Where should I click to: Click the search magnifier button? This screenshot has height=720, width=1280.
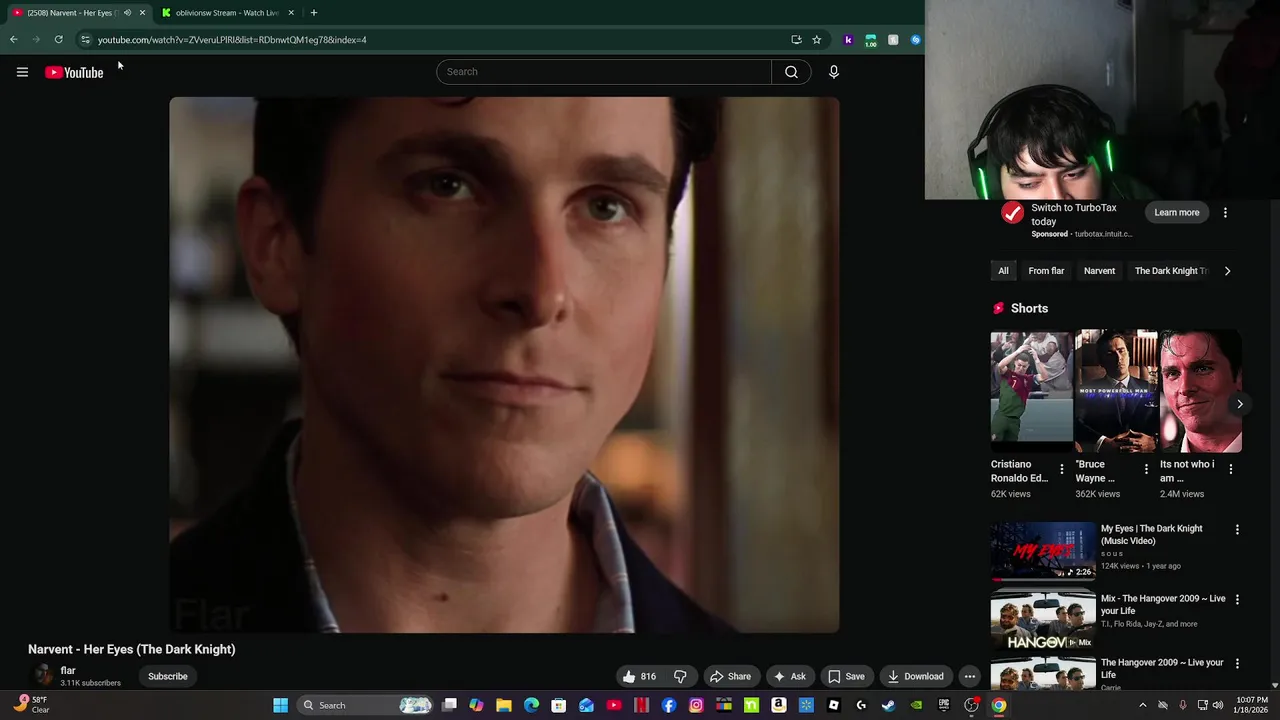pos(791,72)
